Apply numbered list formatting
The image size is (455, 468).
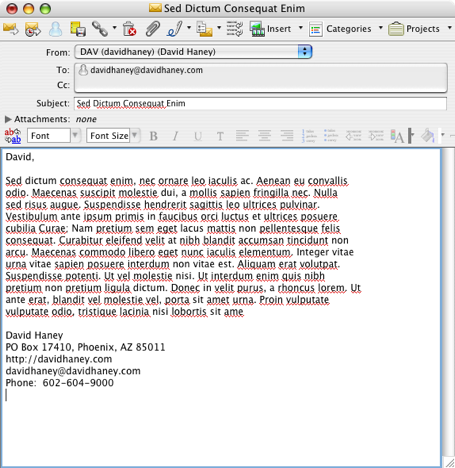(x=309, y=136)
